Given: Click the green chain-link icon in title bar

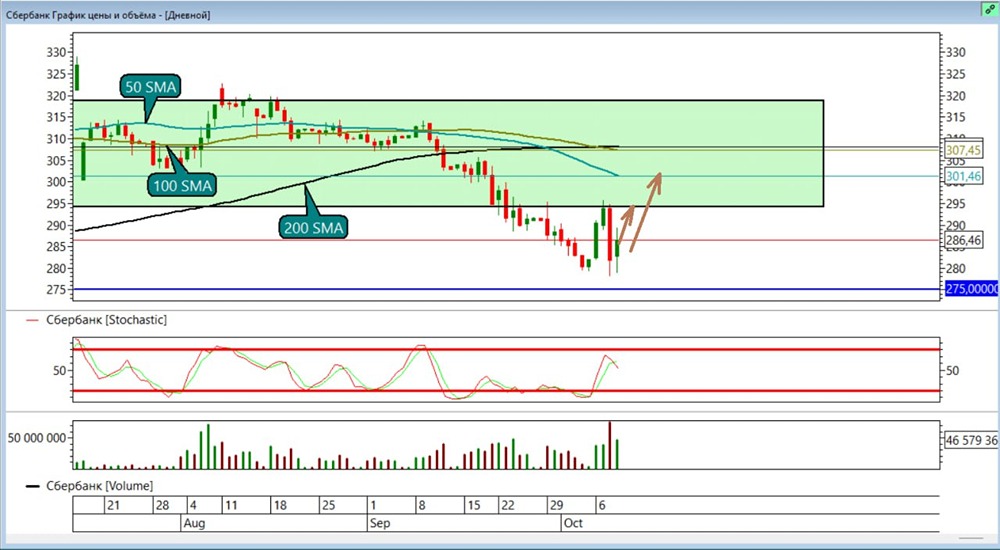Looking at the screenshot, I should tap(992, 8).
